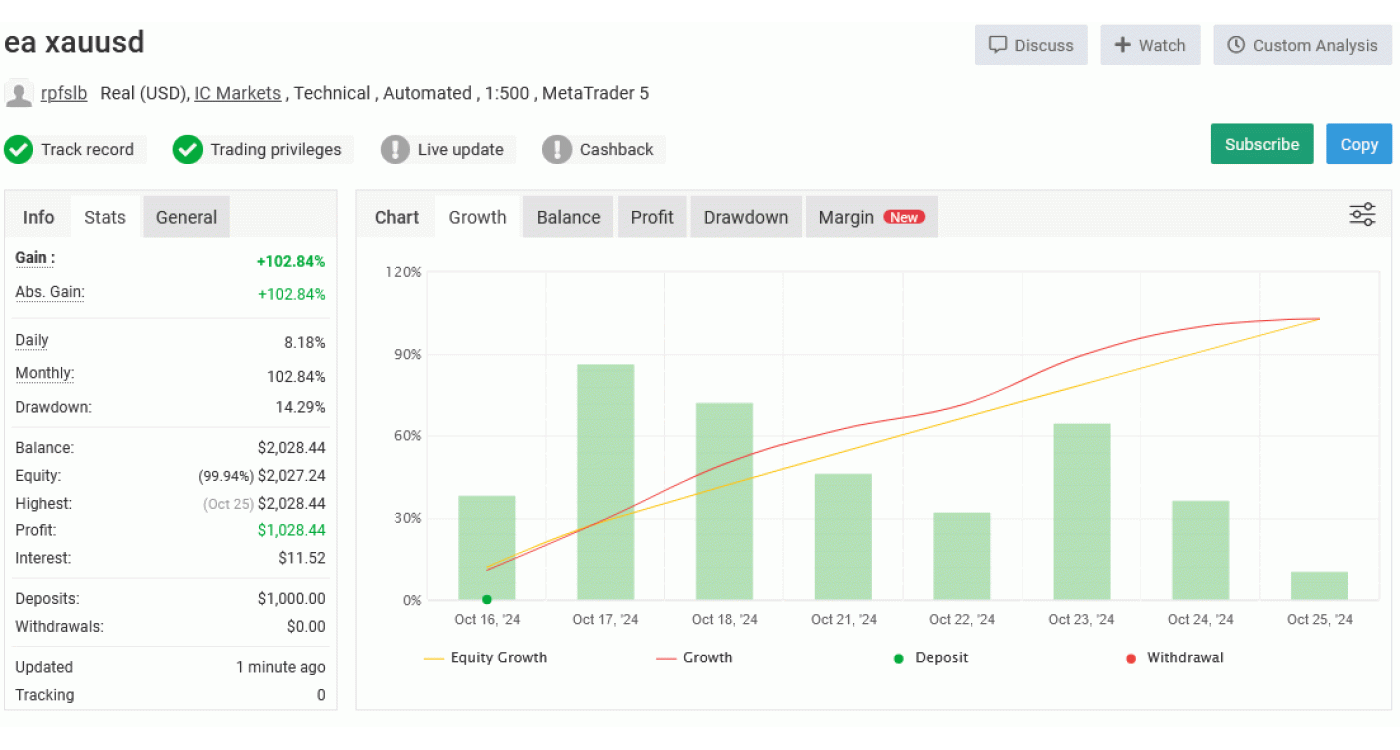1400x750 pixels.
Task: Toggle Equity Growth series in legend
Action: pyautogui.click(x=486, y=658)
